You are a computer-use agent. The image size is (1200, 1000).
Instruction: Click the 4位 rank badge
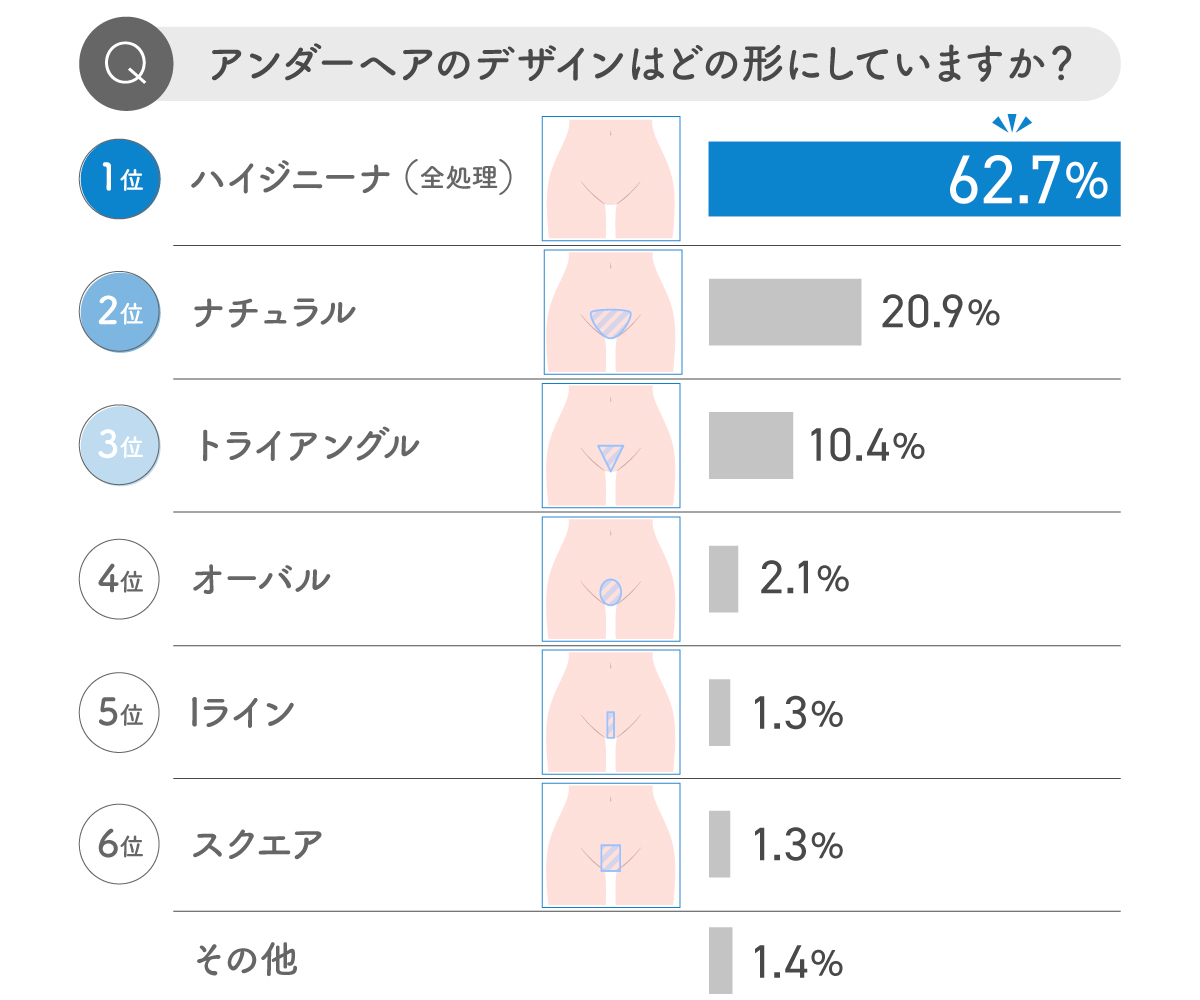tap(120, 580)
